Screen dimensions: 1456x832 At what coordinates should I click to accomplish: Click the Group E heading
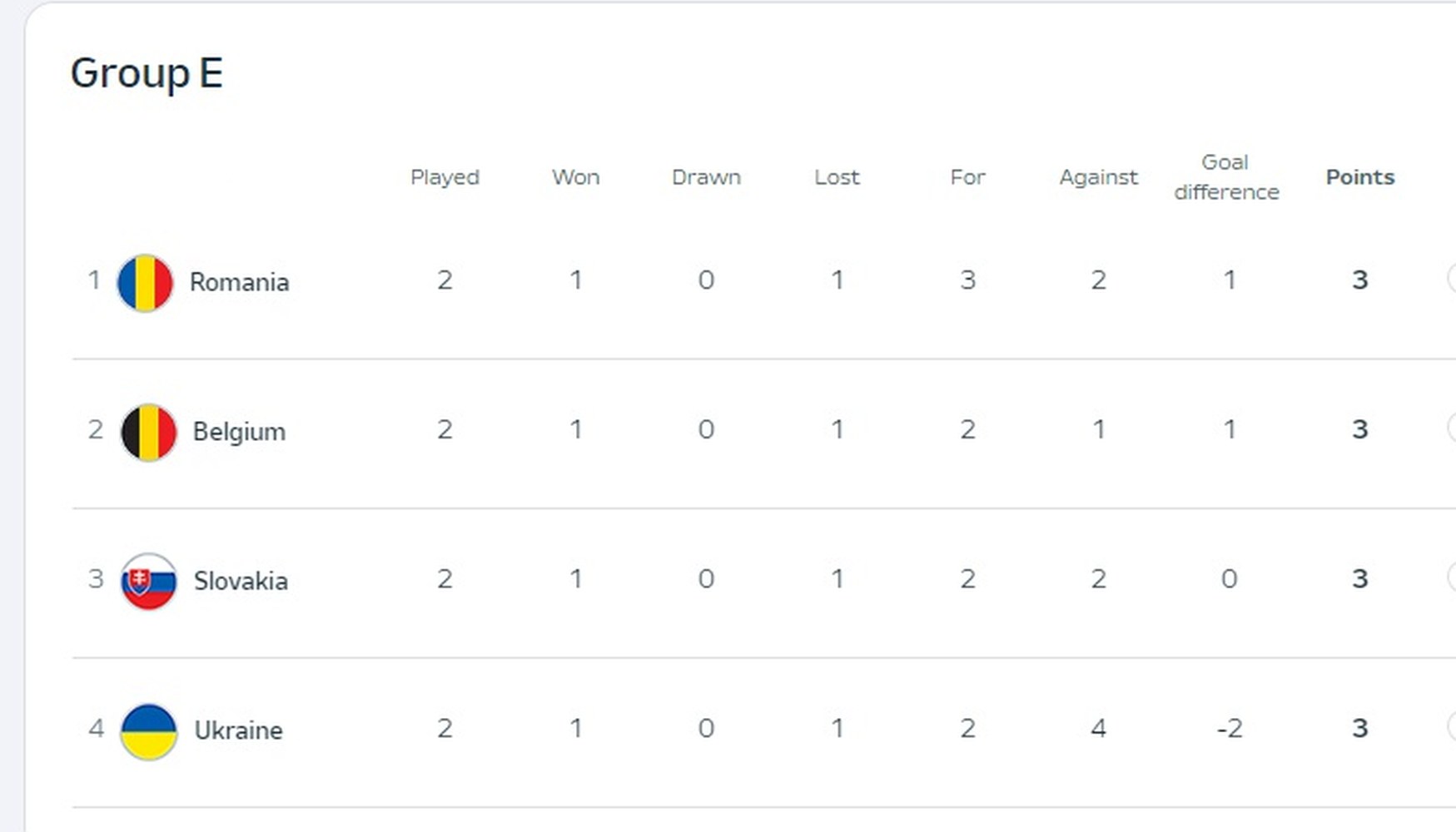point(147,74)
